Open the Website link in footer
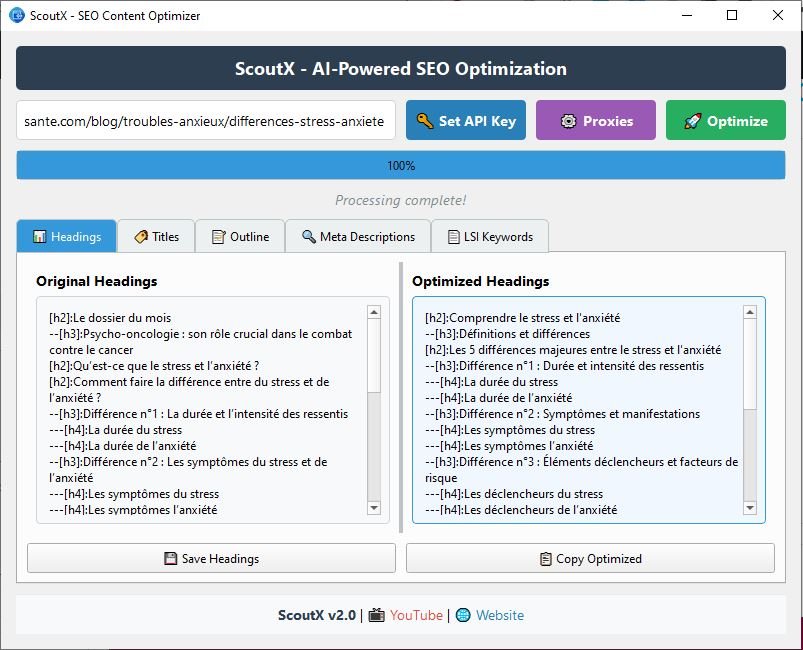This screenshot has width=803, height=650. (x=500, y=615)
